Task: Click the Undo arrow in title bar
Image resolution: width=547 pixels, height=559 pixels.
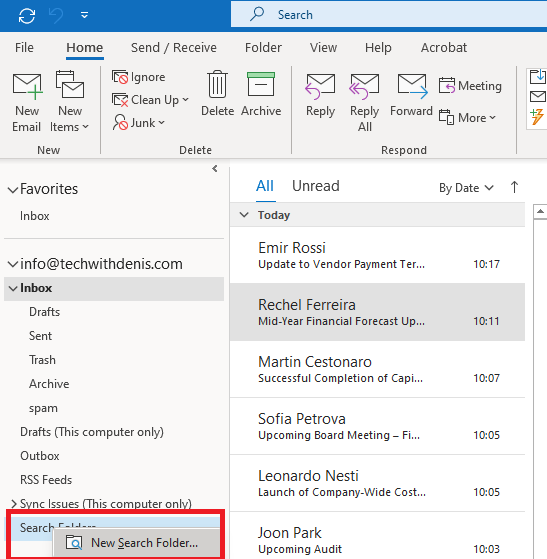Action: click(56, 16)
